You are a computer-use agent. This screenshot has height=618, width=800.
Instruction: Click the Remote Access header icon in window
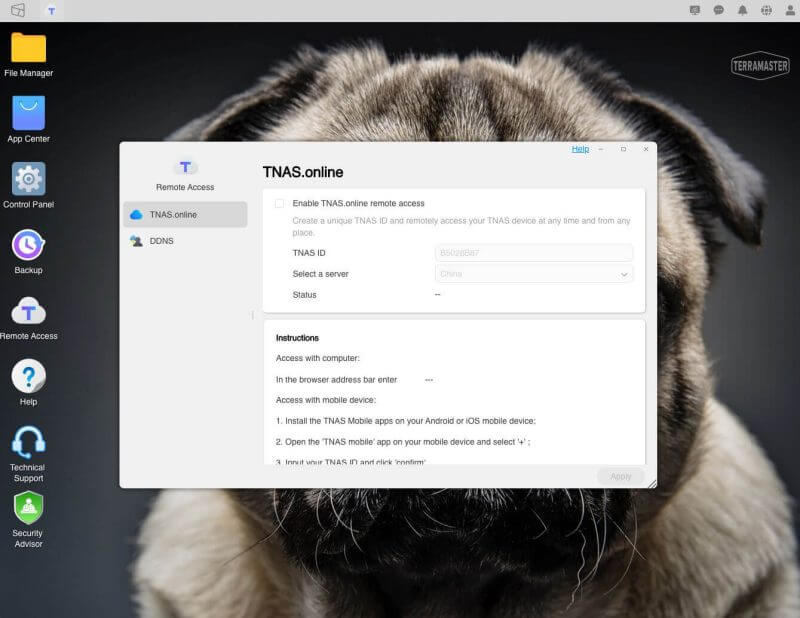point(185,167)
